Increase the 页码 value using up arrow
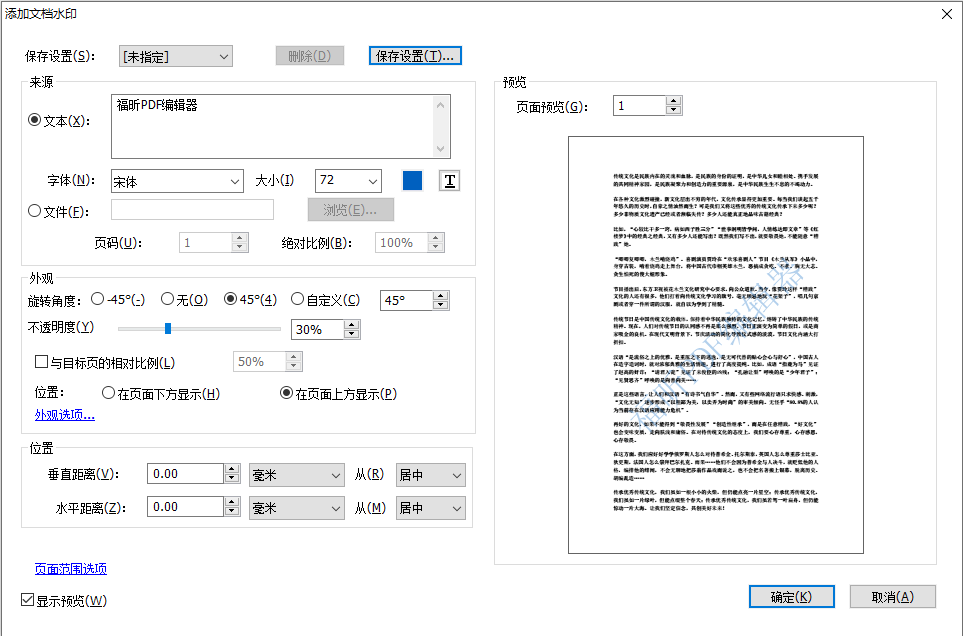This screenshot has width=963, height=636. tap(237, 236)
